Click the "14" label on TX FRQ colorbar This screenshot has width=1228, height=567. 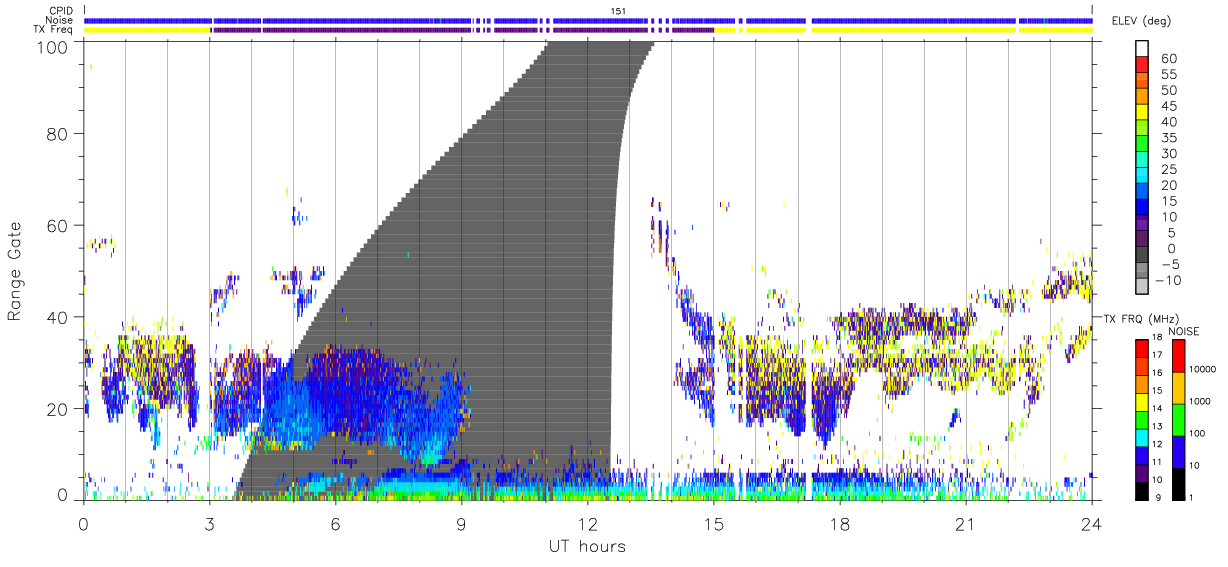[1159, 409]
